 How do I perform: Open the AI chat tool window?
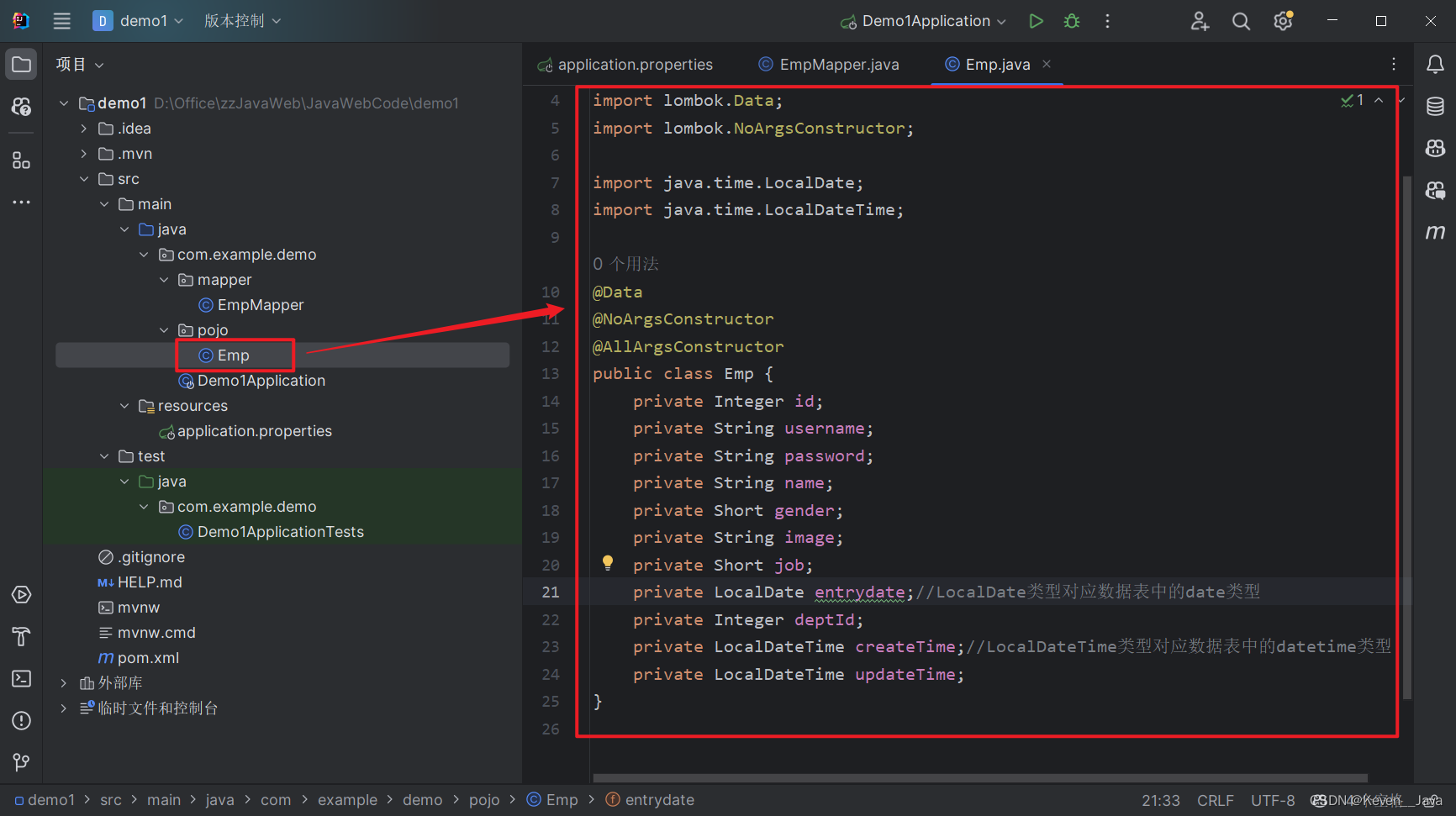(1435, 191)
